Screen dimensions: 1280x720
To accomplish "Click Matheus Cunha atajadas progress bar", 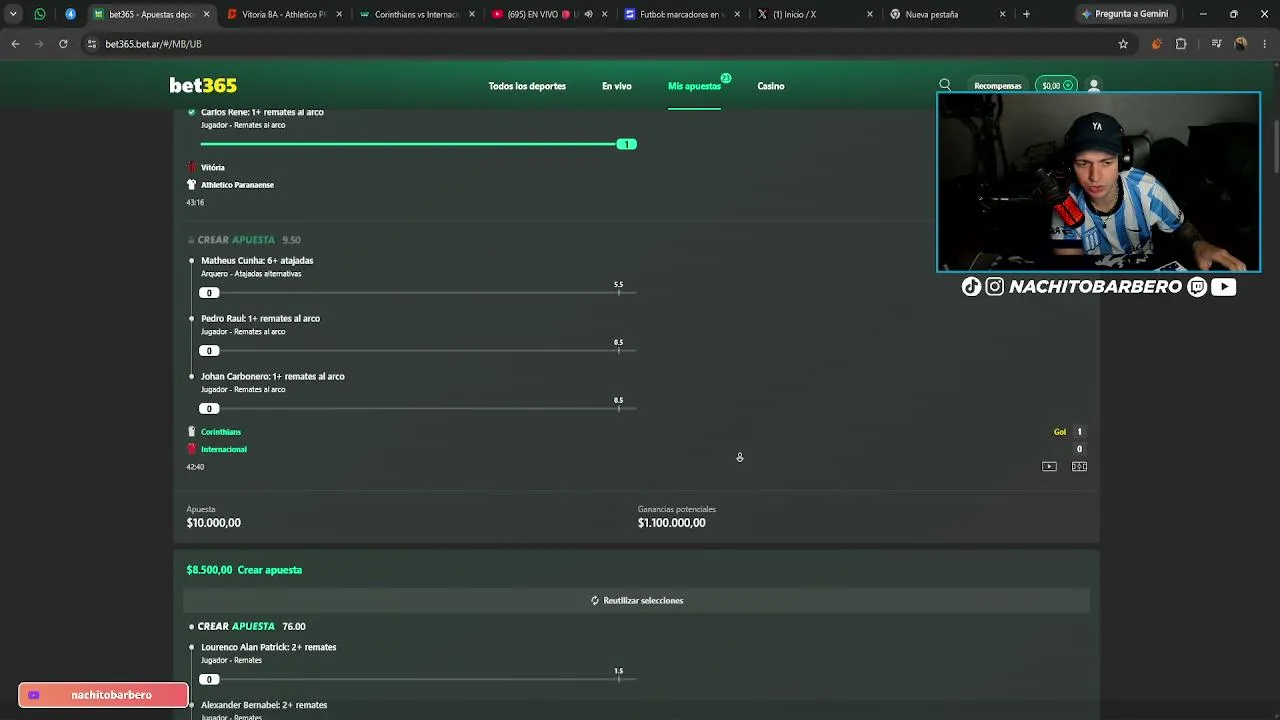I will pyautogui.click(x=418, y=293).
